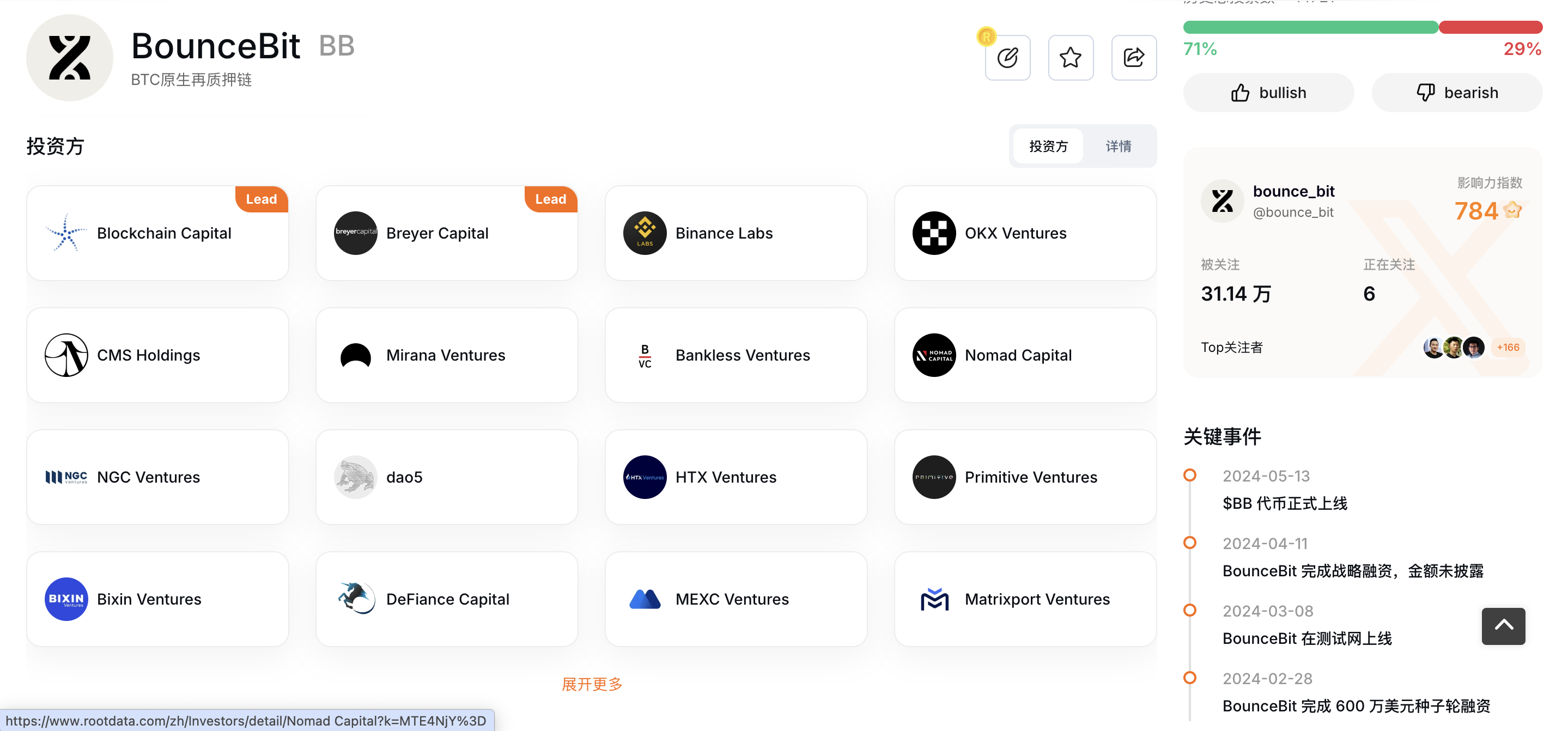1568x731 pixels.
Task: Click the @bounce_bit handle text
Action: click(x=1293, y=212)
